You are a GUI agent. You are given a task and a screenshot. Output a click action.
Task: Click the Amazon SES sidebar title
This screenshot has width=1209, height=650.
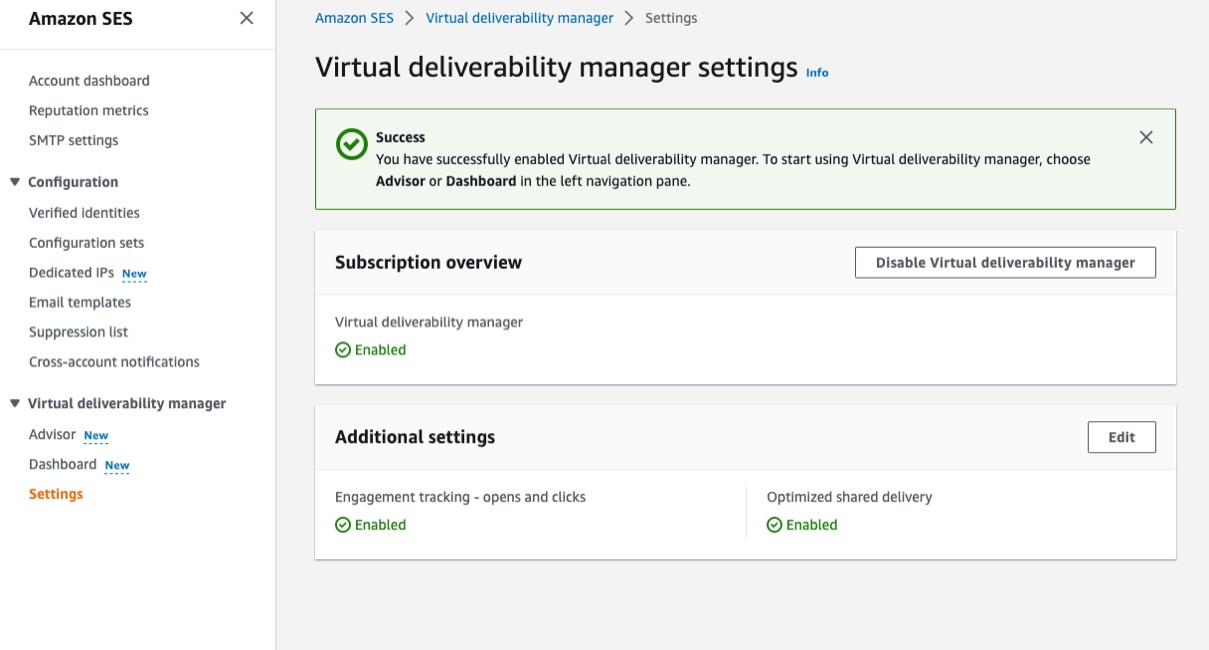click(81, 19)
